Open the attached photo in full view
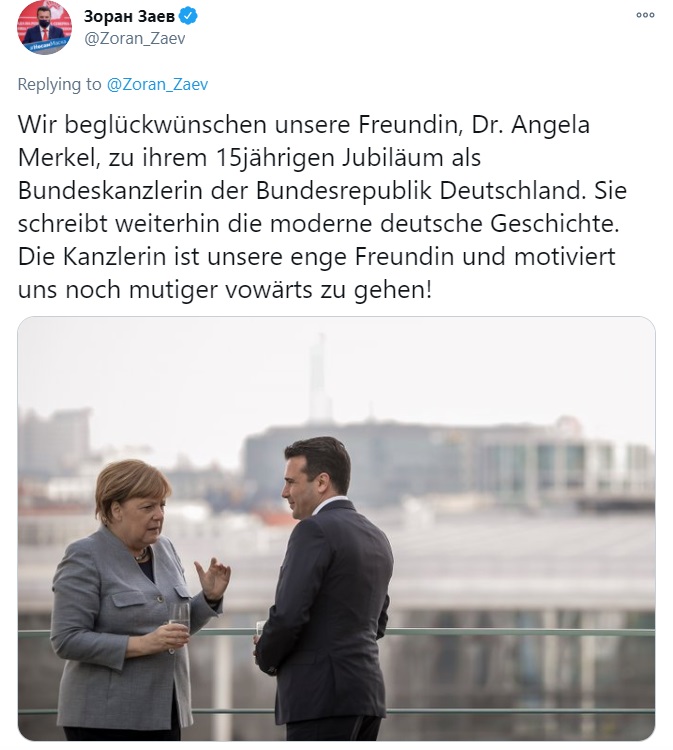 [x=336, y=529]
